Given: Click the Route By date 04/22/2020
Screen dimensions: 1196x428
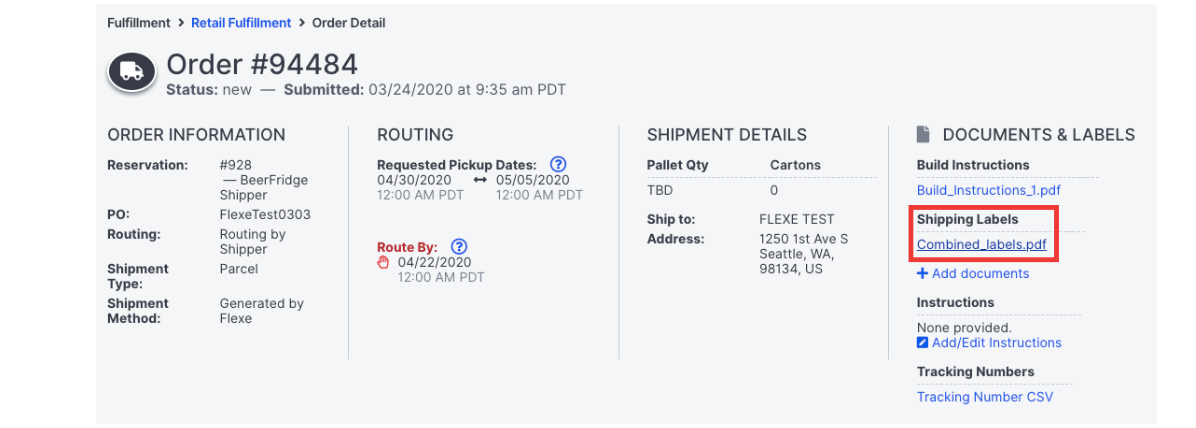Looking at the screenshot, I should pyautogui.click(x=432, y=262).
